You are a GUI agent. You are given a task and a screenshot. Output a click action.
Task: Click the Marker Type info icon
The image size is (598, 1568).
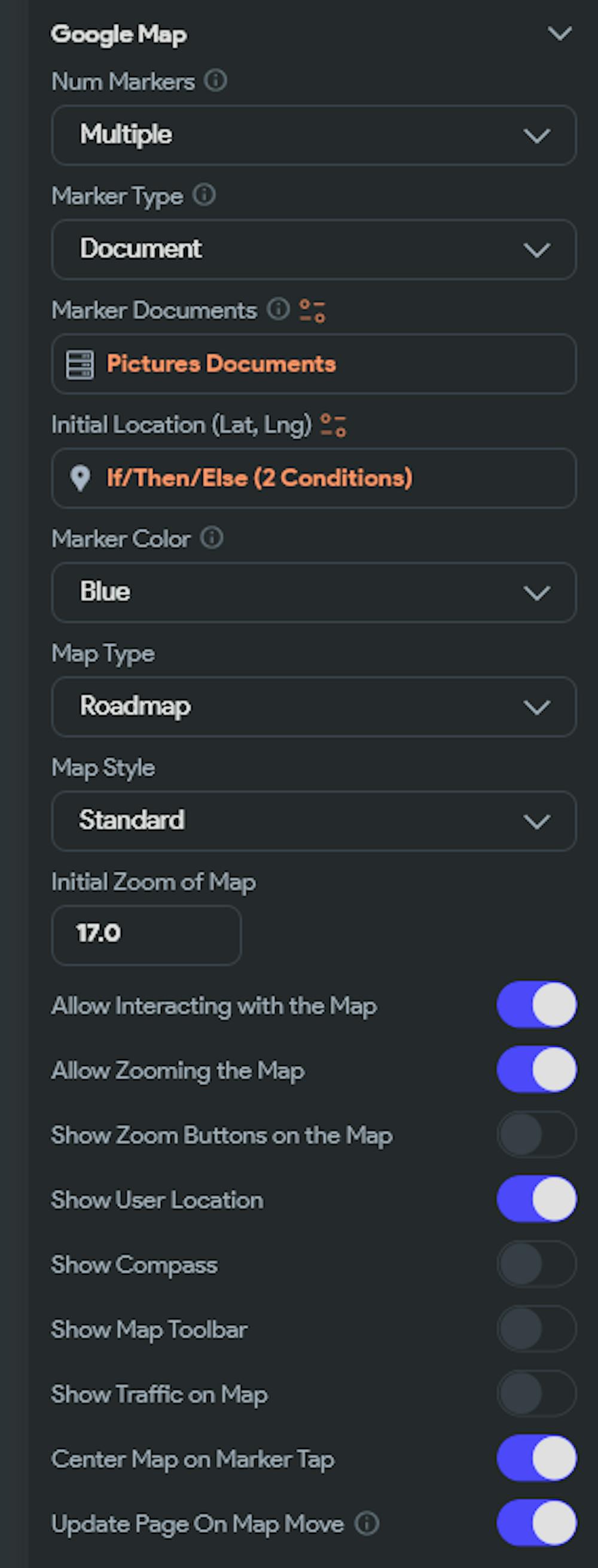click(204, 195)
